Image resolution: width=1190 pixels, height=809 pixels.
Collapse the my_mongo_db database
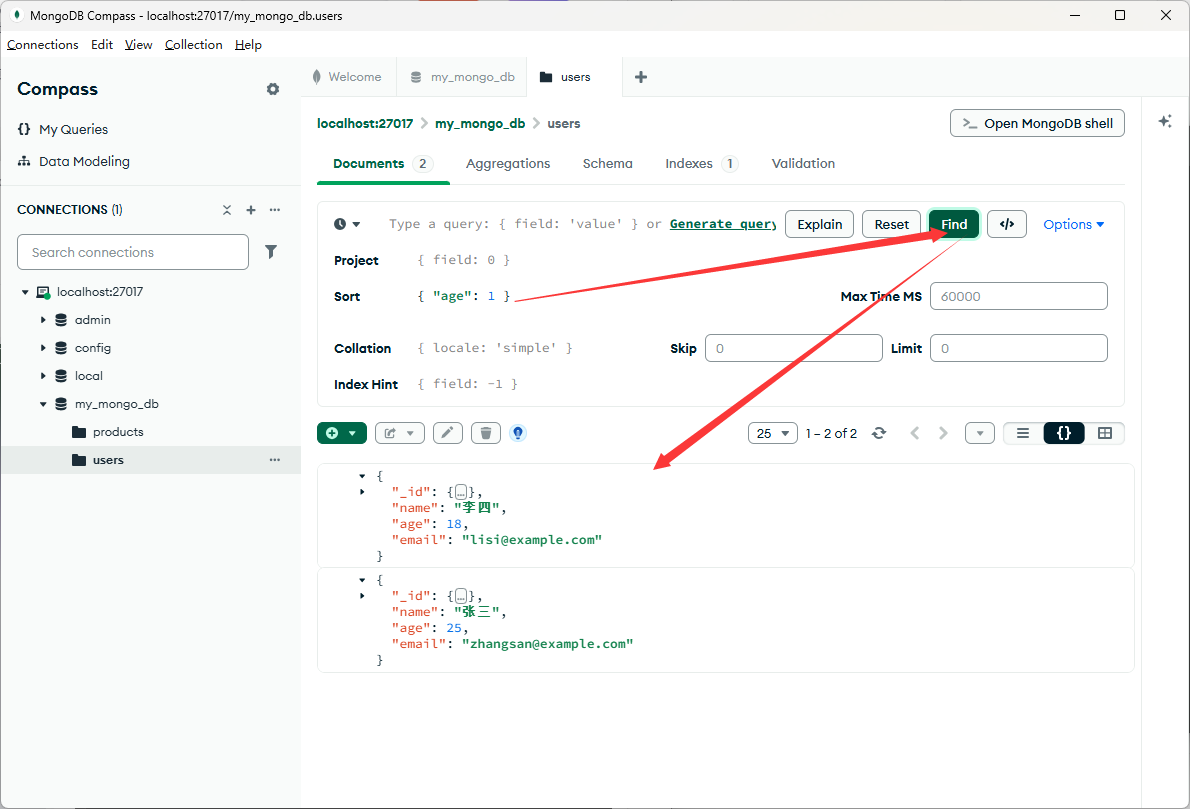pos(43,404)
